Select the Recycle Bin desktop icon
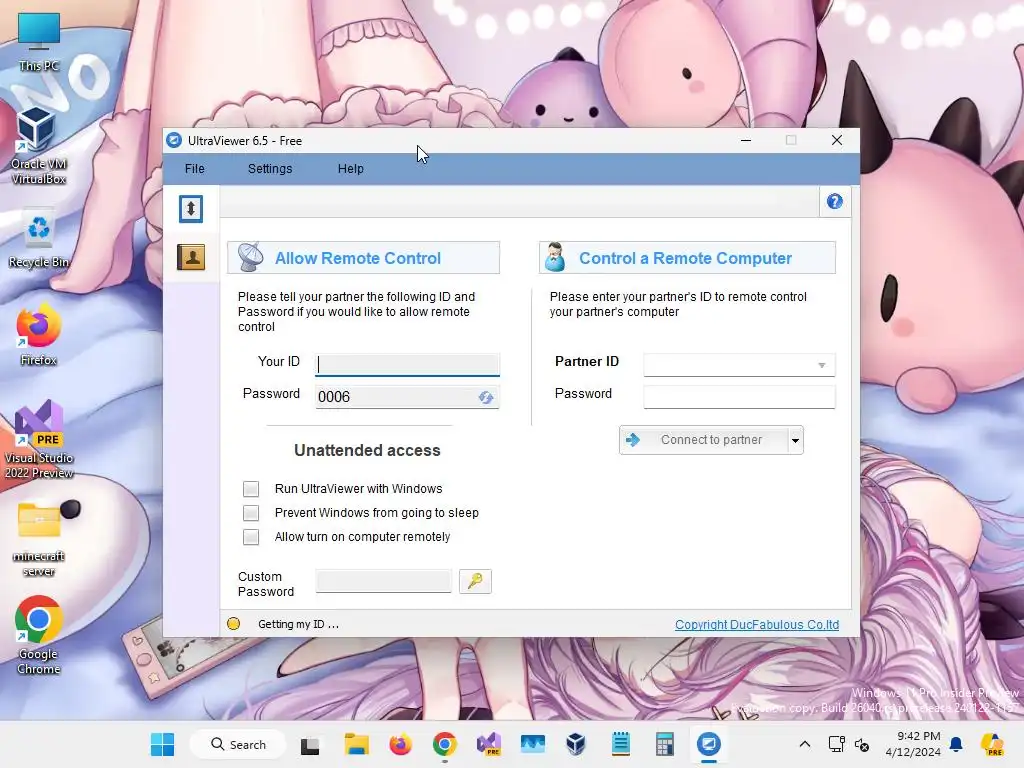The width and height of the screenshot is (1024, 768). [39, 239]
